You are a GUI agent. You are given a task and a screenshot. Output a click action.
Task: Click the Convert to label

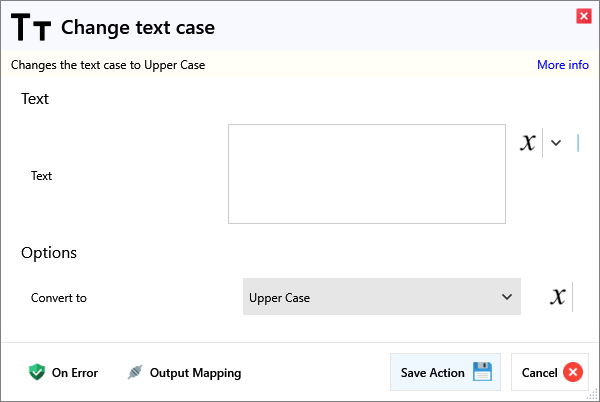59,298
